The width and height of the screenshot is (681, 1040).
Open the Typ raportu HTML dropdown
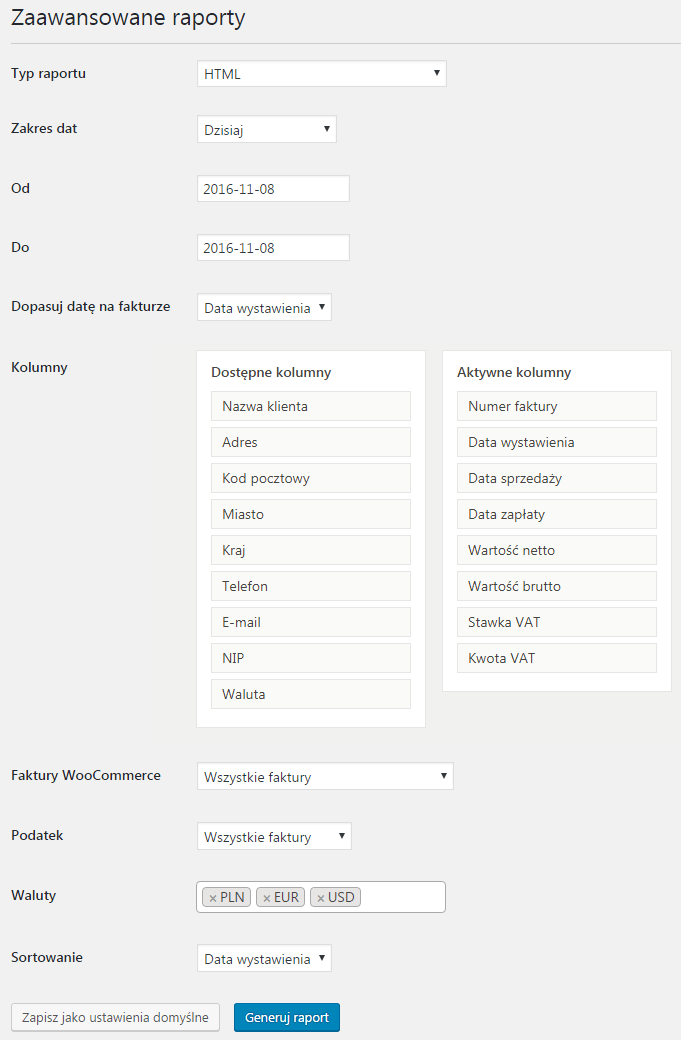click(x=322, y=74)
